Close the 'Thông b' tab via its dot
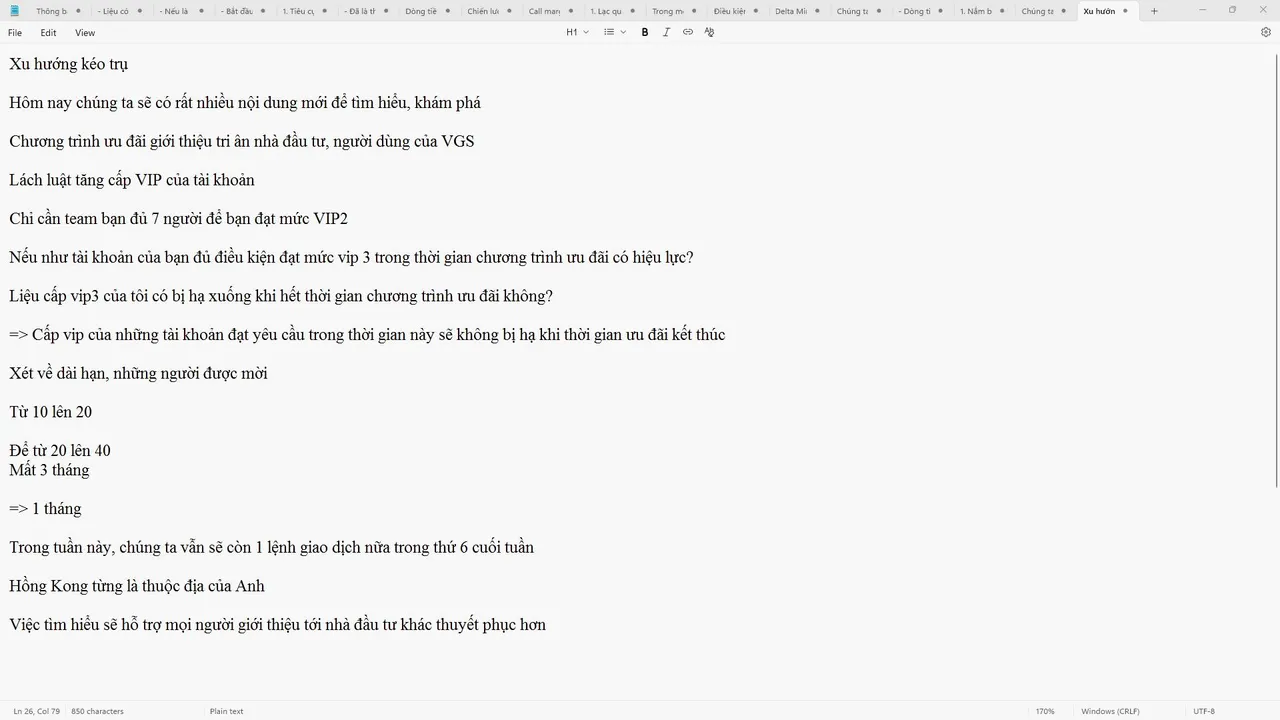 coord(77,11)
